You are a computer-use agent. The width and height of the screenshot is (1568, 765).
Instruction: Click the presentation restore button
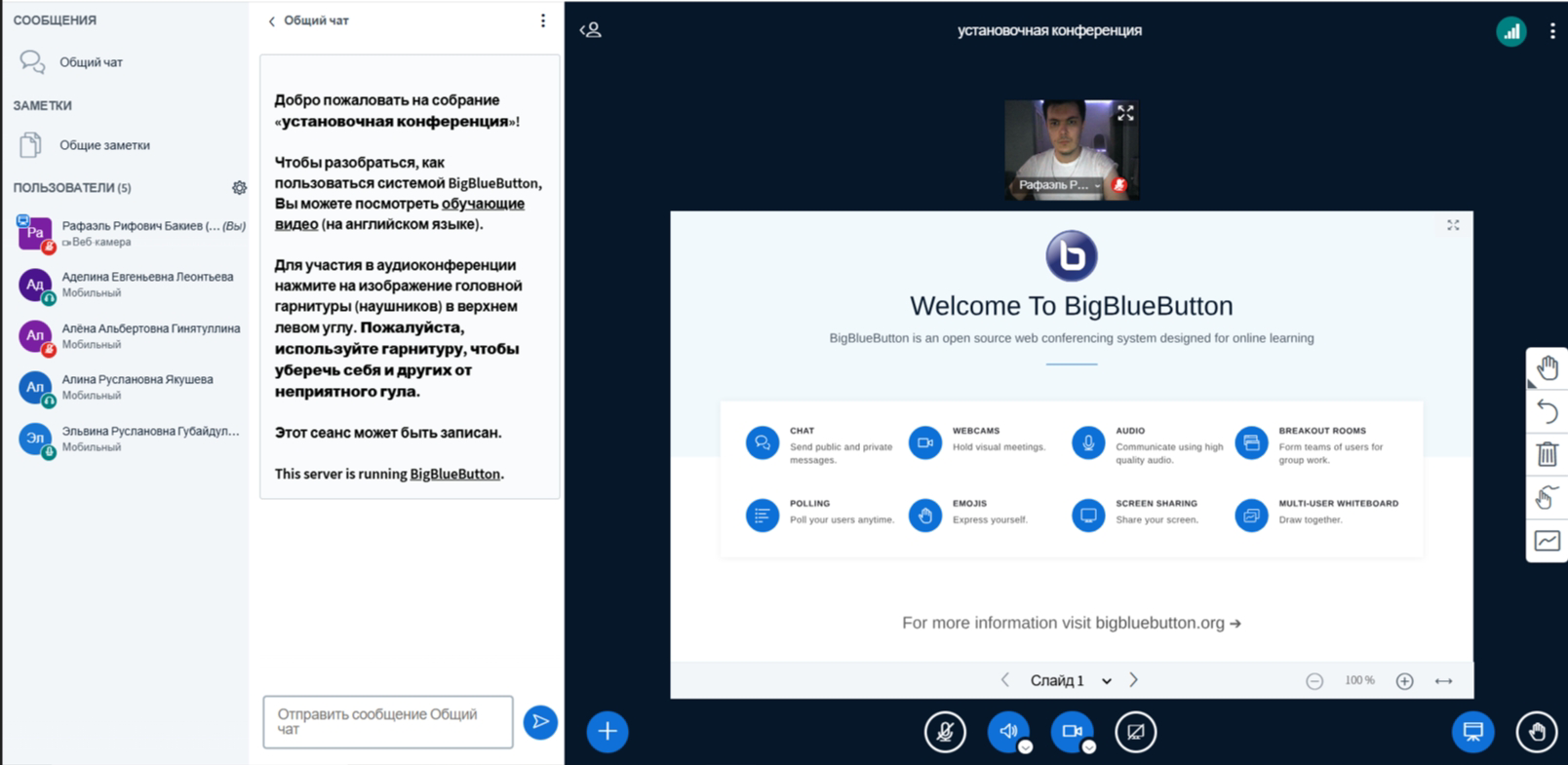pyautogui.click(x=1472, y=731)
